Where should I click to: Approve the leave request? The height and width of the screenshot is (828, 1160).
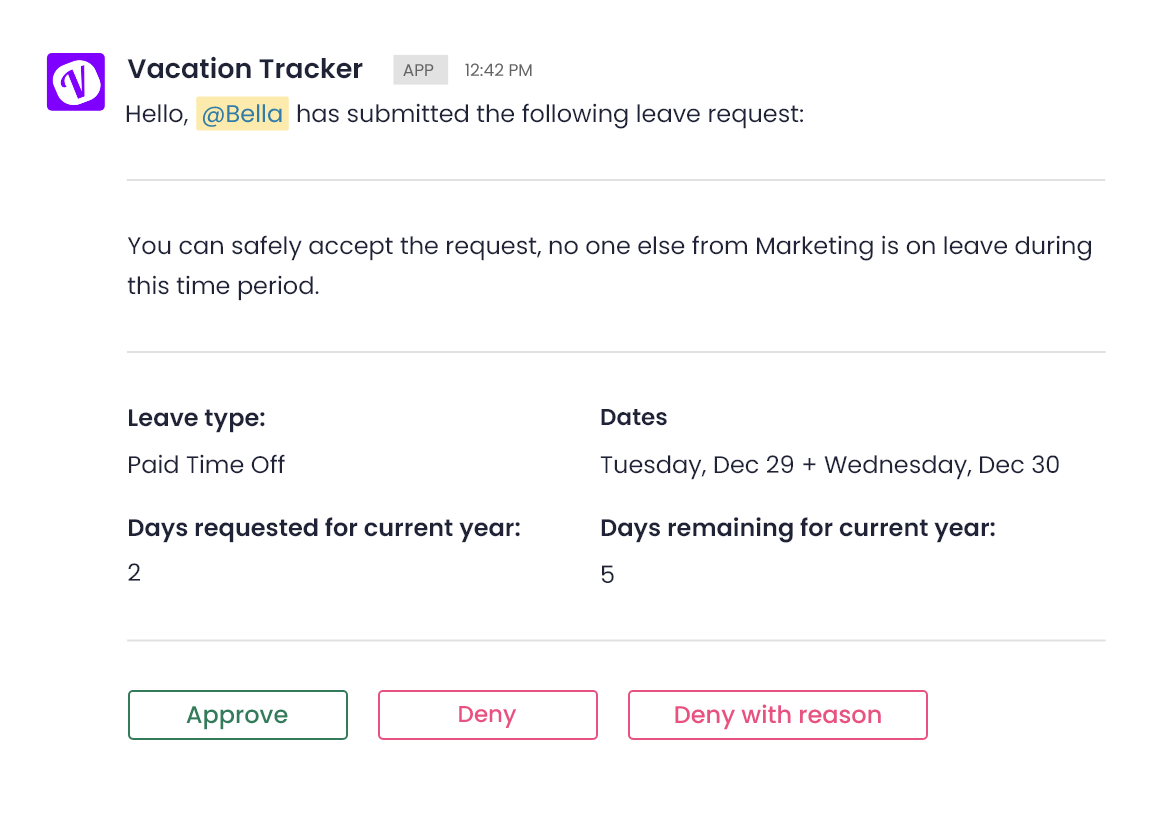tap(237, 715)
